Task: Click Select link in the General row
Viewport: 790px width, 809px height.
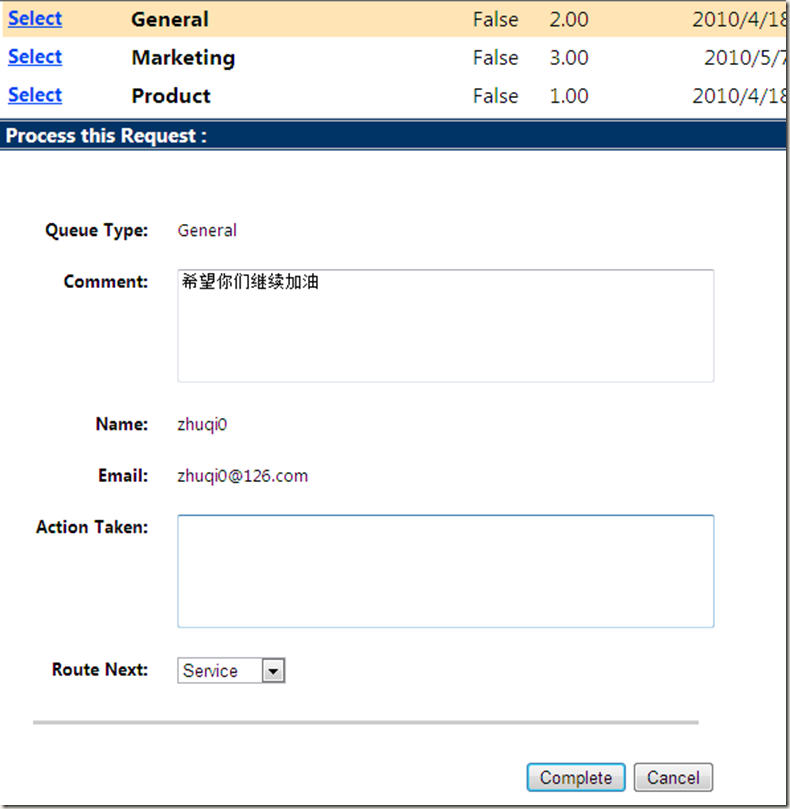Action: coord(35,19)
